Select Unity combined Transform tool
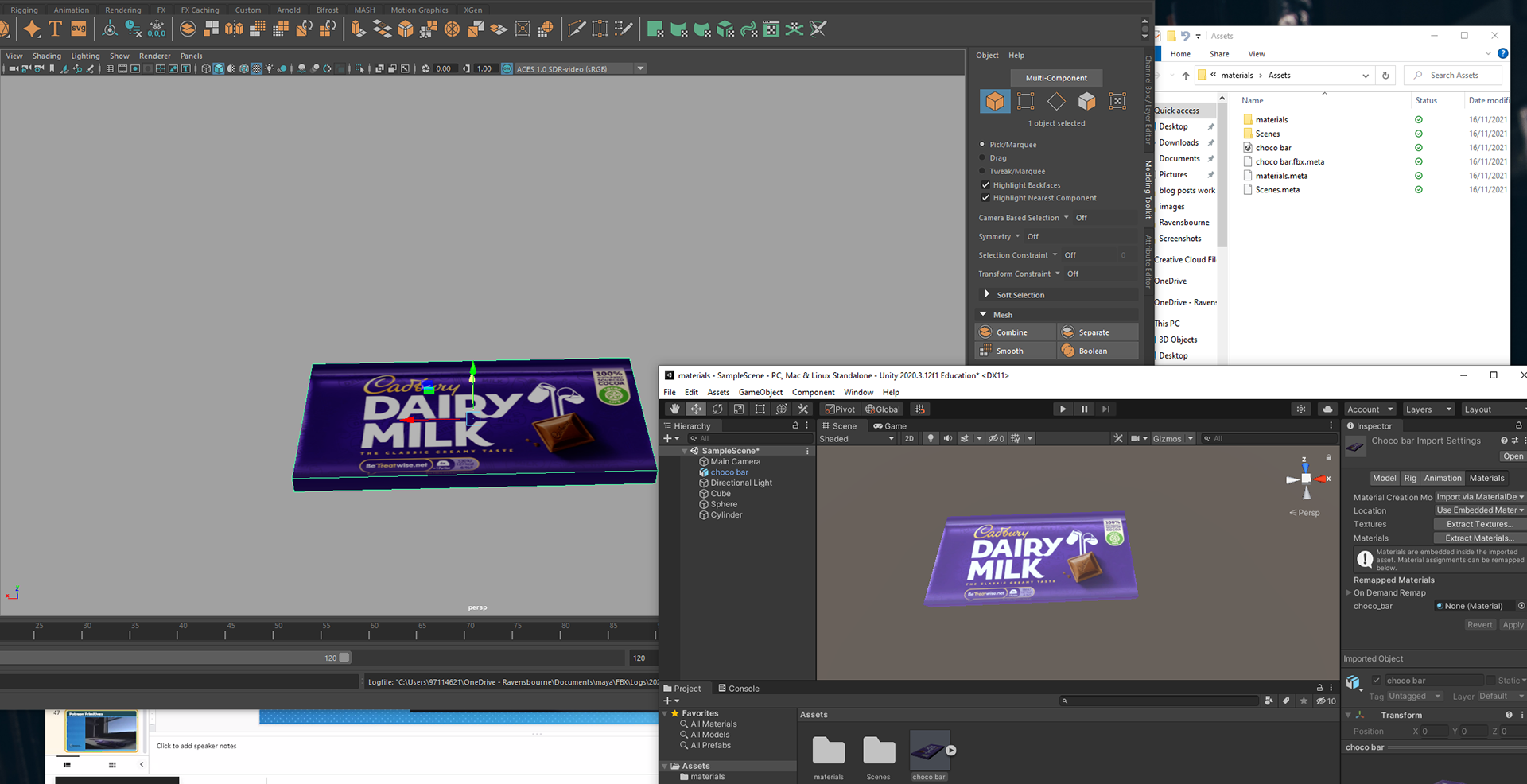Image resolution: width=1527 pixels, height=784 pixels. [x=782, y=409]
